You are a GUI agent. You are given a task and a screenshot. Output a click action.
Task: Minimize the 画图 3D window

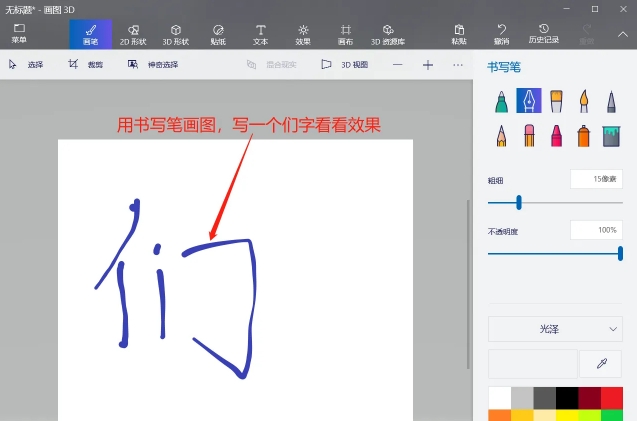(567, 9)
